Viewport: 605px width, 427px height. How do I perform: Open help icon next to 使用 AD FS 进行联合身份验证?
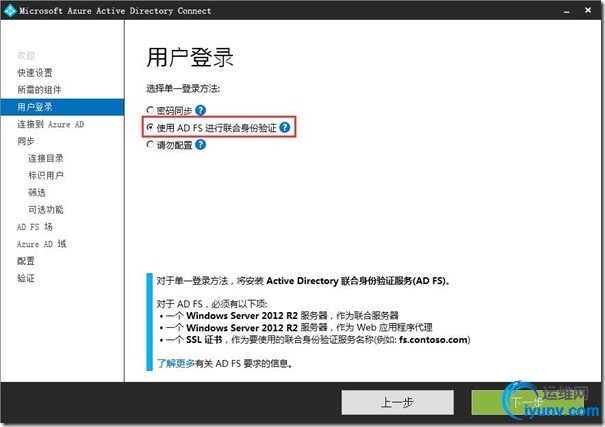point(285,127)
